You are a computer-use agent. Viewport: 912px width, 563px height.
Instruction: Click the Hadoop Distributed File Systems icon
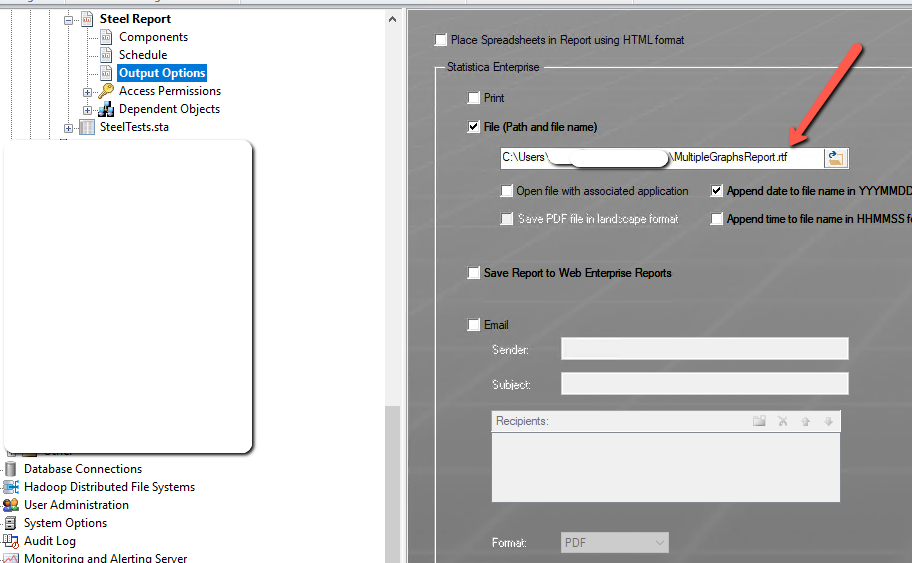point(11,487)
